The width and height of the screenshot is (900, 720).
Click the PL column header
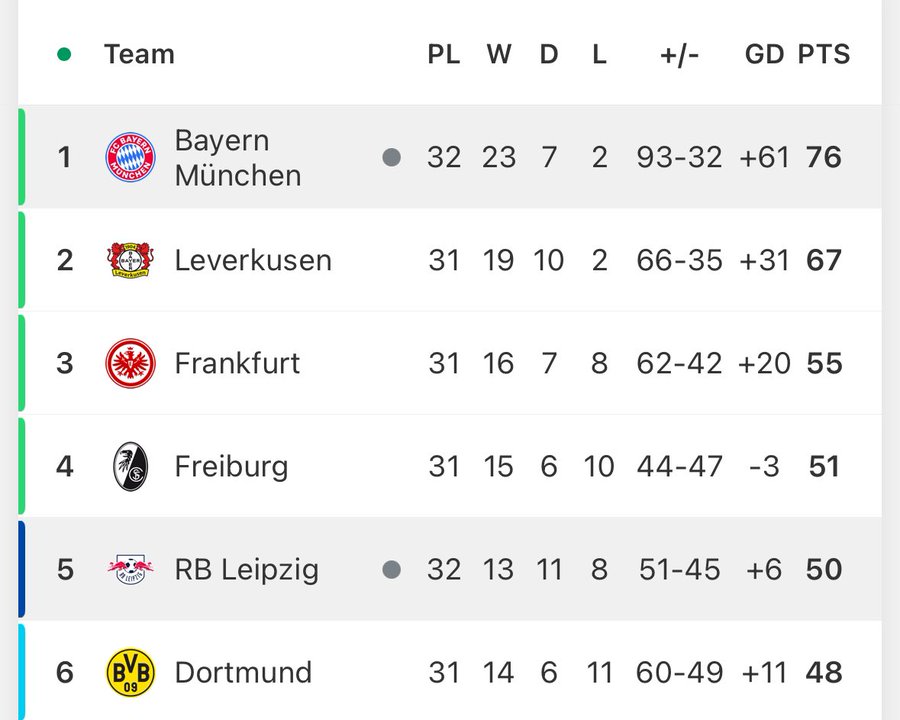pyautogui.click(x=444, y=54)
